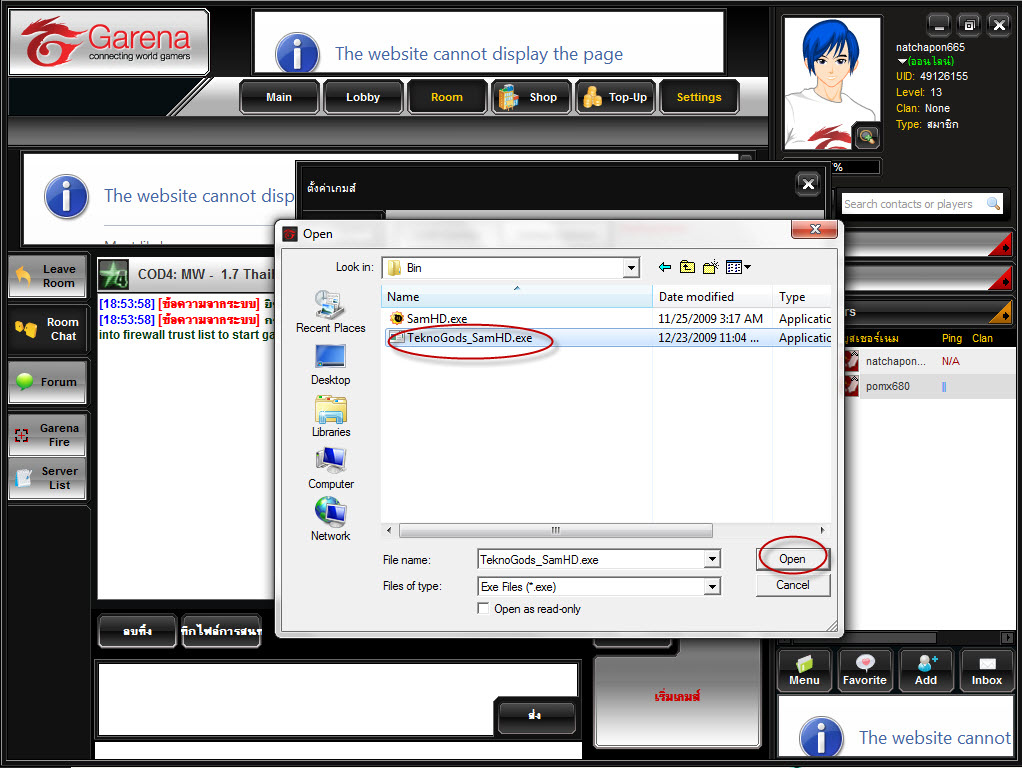This screenshot has height=768, width=1022.
Task: Enable the Open as read-only checkbox
Action: 483,608
